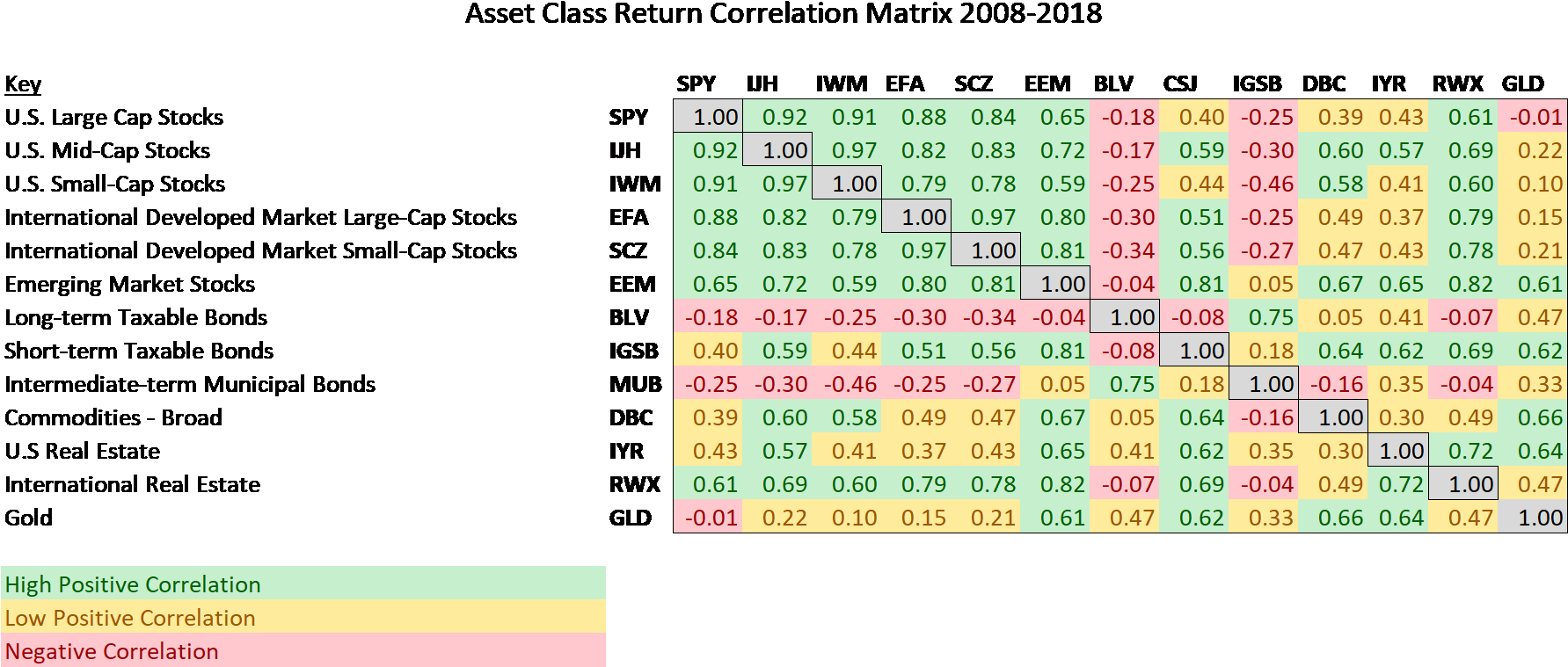
Task: Select the EFA column header
Action: (x=904, y=83)
